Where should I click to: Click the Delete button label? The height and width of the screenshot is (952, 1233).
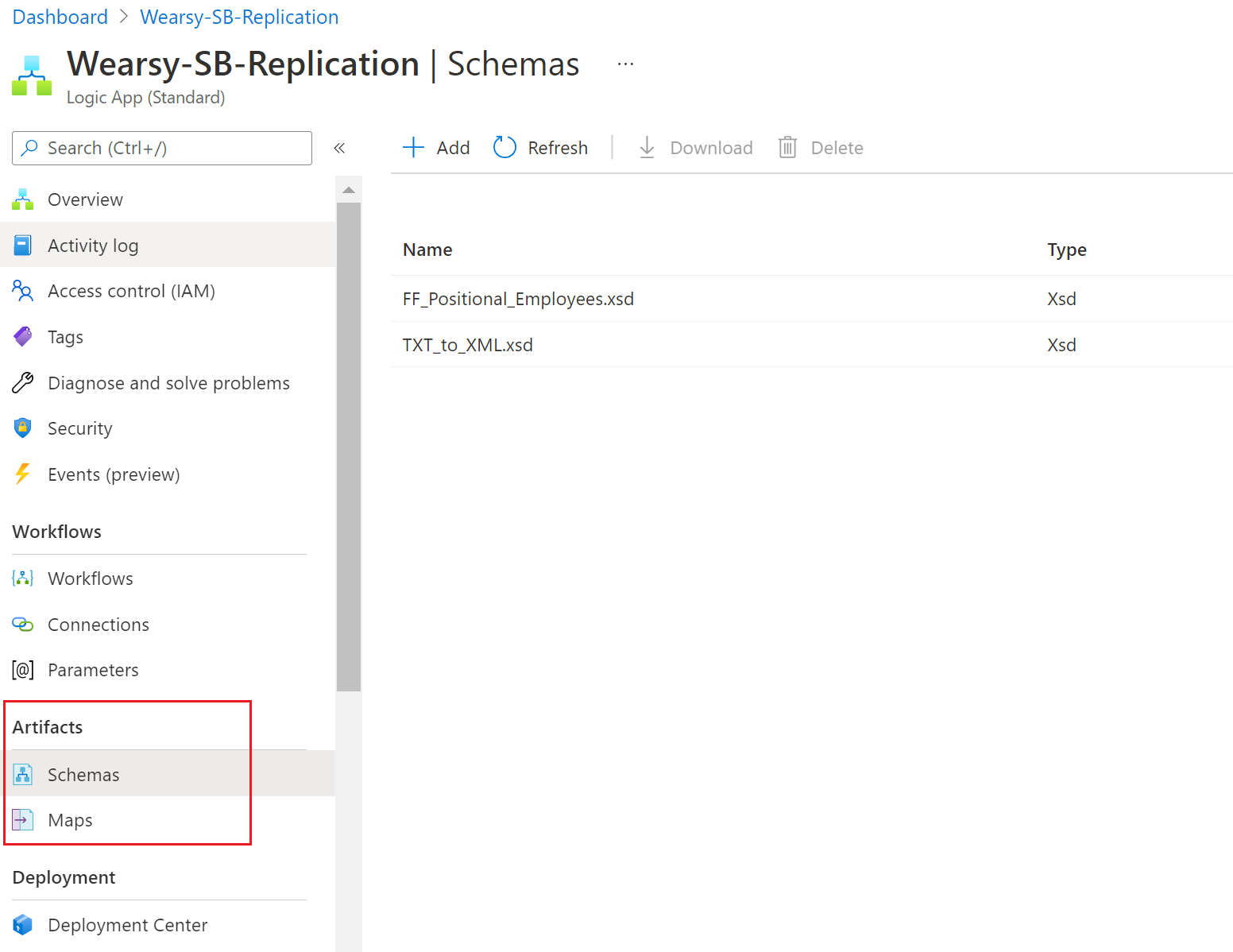pyautogui.click(x=837, y=148)
